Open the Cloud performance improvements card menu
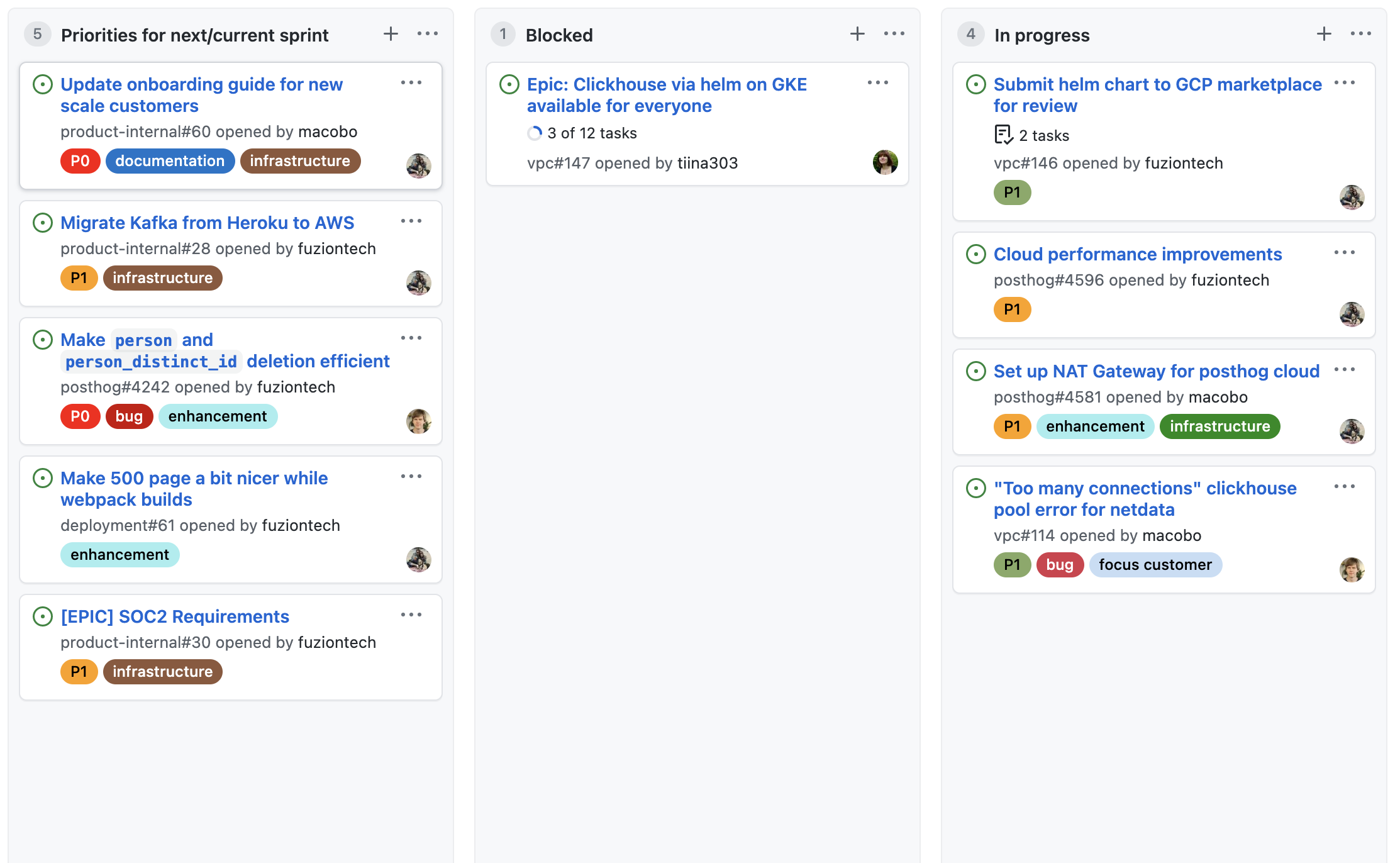The image size is (1400, 863). [x=1345, y=253]
